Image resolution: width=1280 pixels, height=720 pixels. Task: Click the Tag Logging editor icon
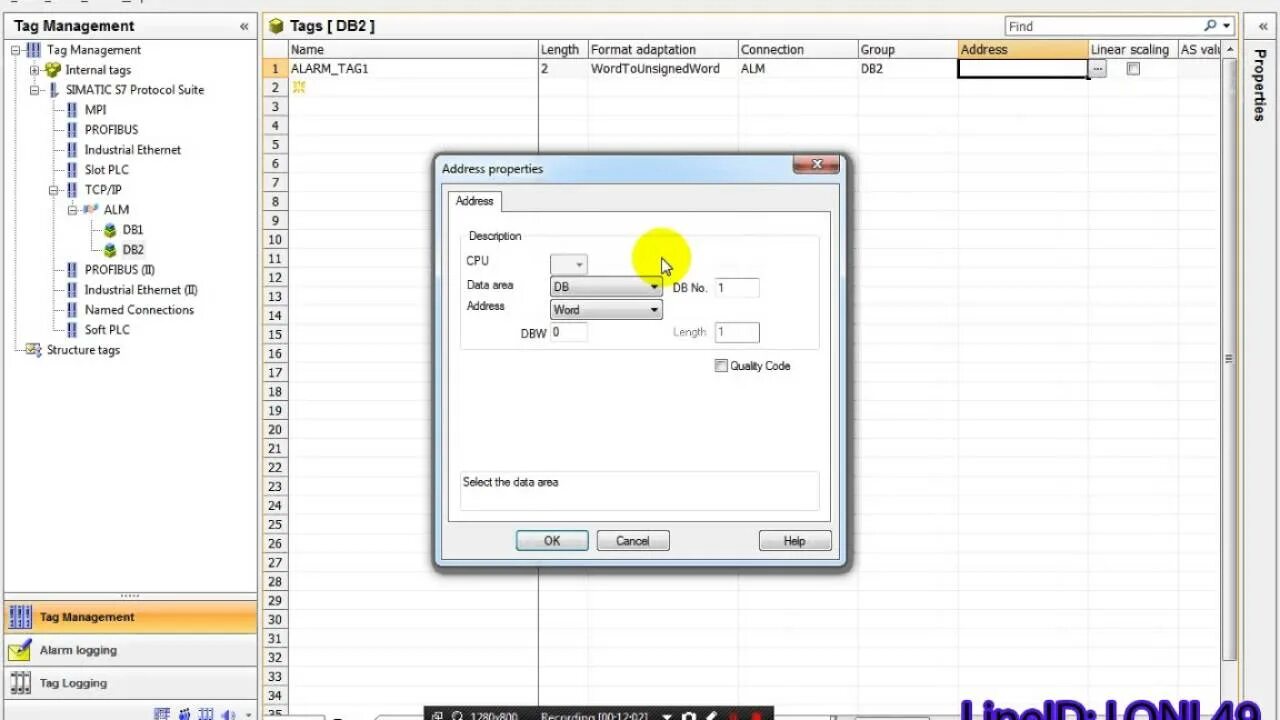tap(20, 683)
